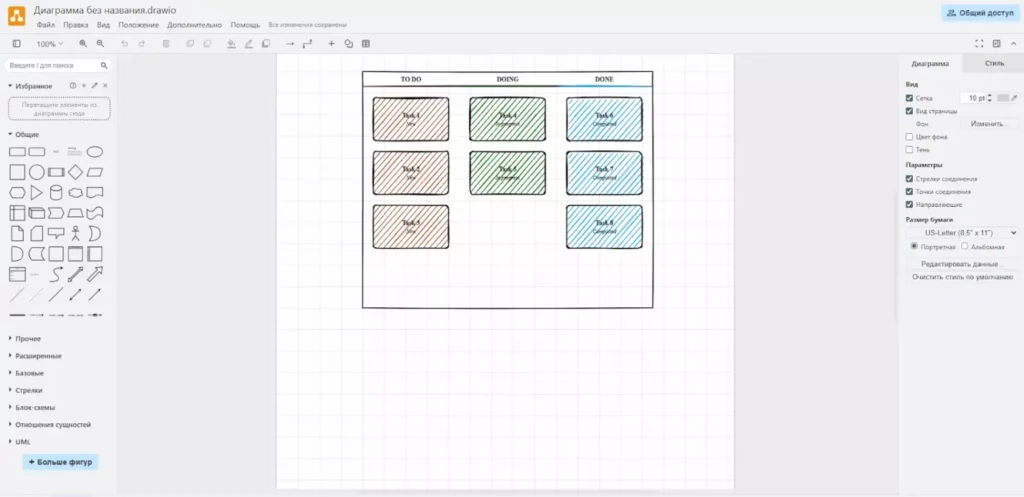Enable the Цвет фона checkbox
The width and height of the screenshot is (1024, 497).
pyautogui.click(x=909, y=137)
